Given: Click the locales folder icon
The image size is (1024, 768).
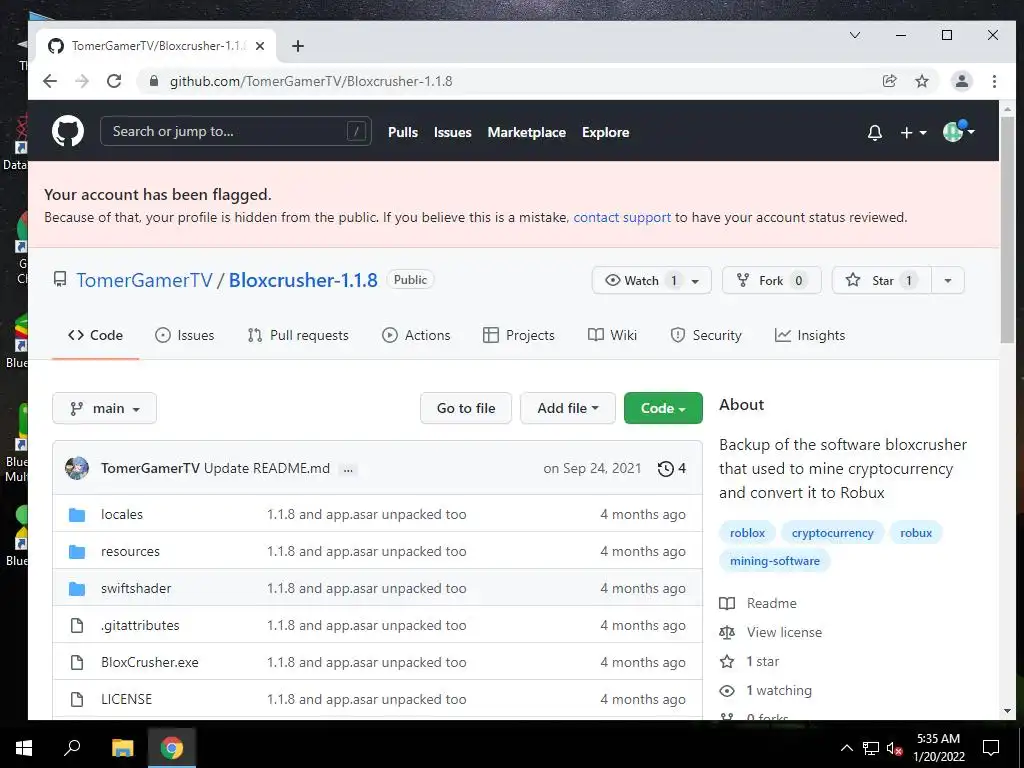Looking at the screenshot, I should (77, 515).
